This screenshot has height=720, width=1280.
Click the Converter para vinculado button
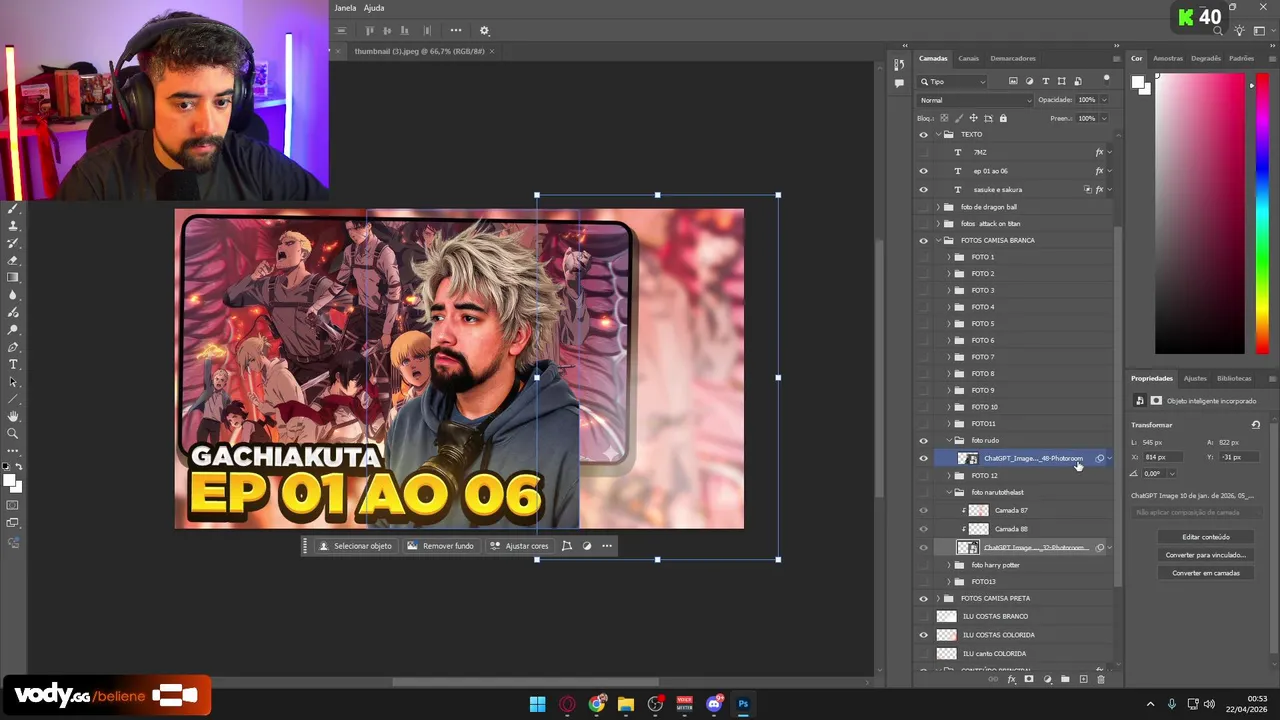click(x=1206, y=555)
